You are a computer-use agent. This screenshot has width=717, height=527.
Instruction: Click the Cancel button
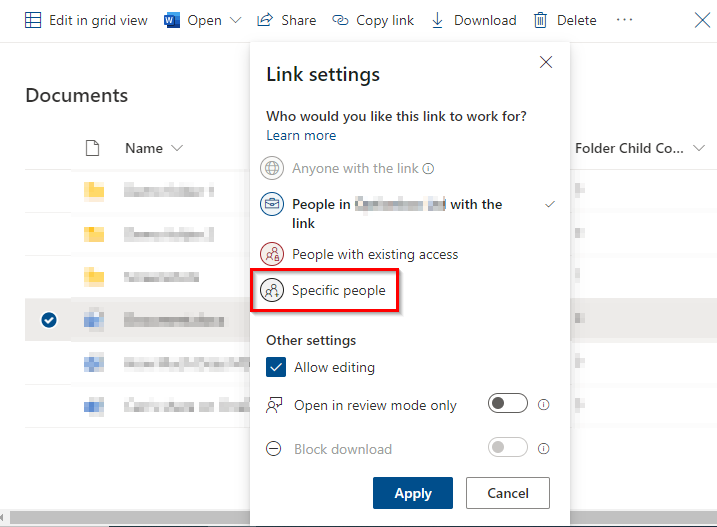508,493
